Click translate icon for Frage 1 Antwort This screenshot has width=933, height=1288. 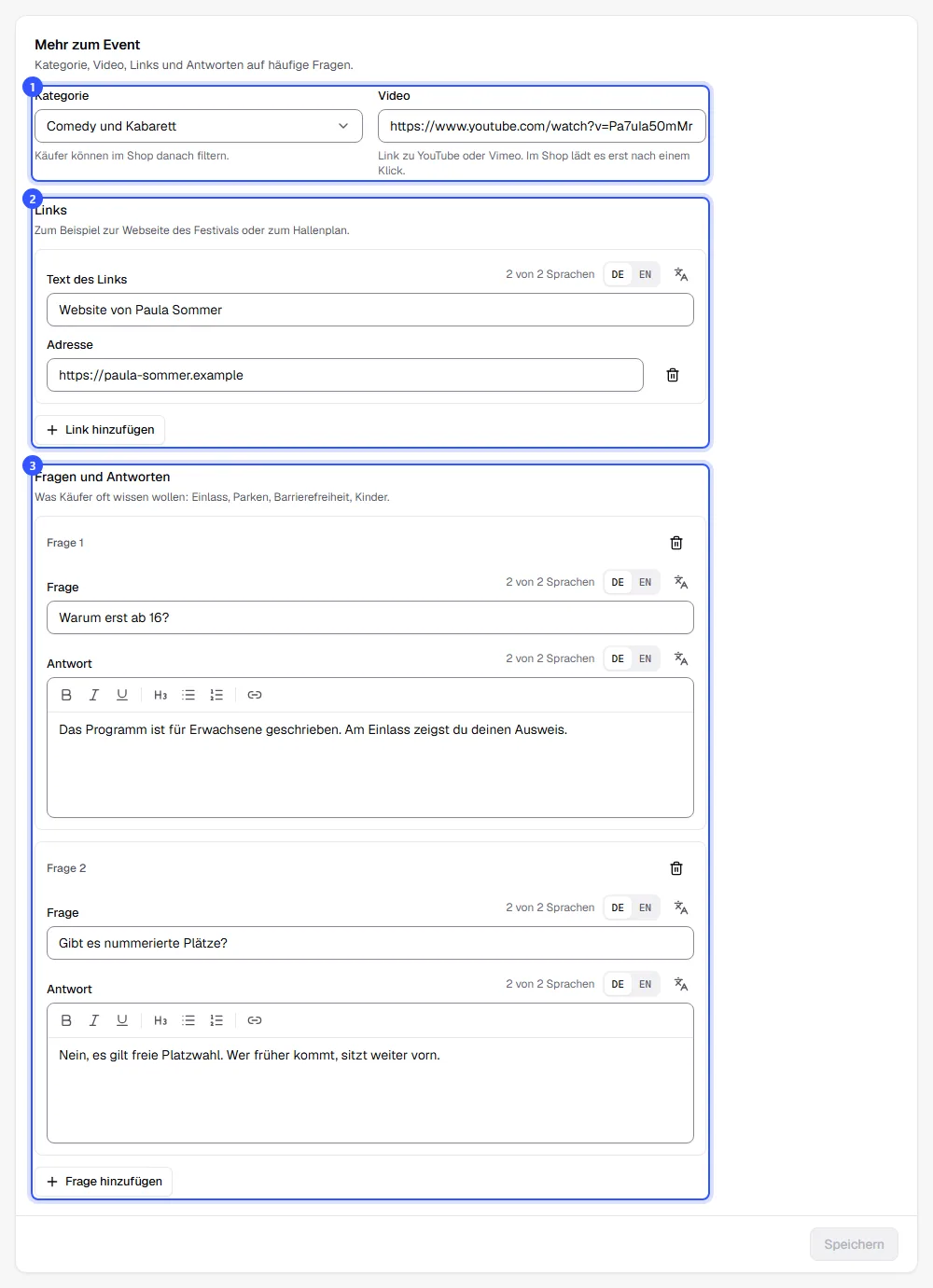coord(681,658)
